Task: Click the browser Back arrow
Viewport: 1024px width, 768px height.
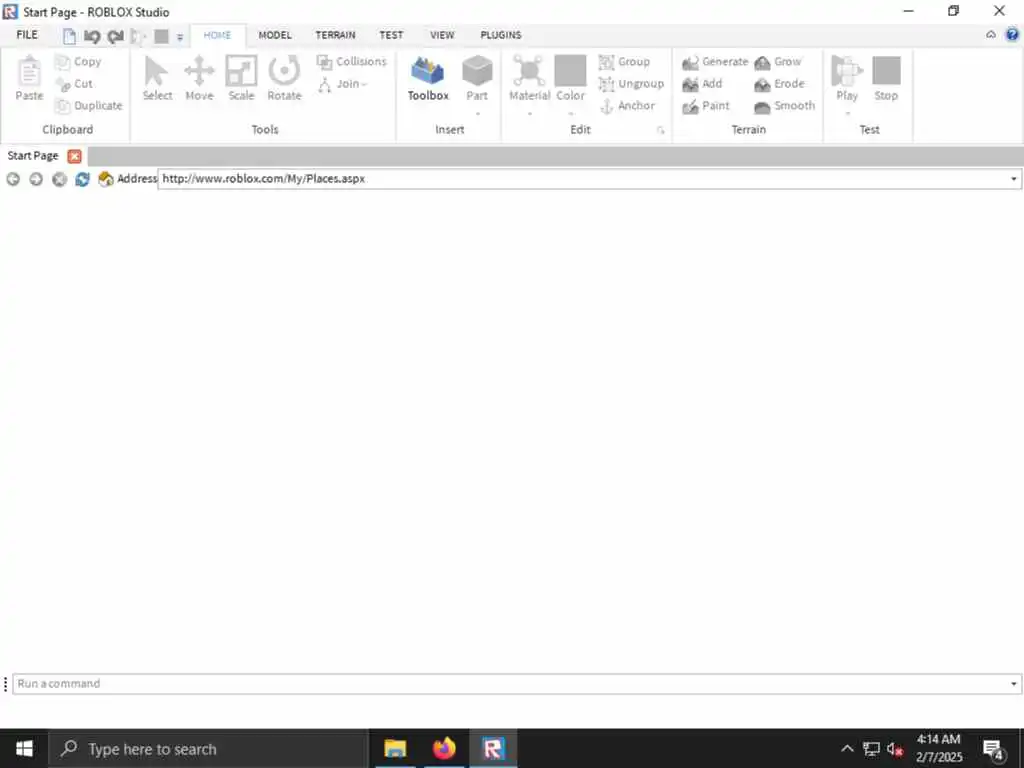Action: [12, 179]
